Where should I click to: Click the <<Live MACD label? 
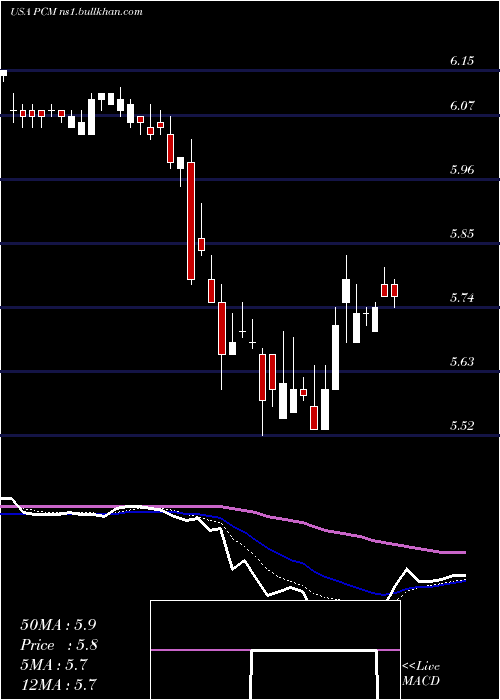click(x=421, y=674)
